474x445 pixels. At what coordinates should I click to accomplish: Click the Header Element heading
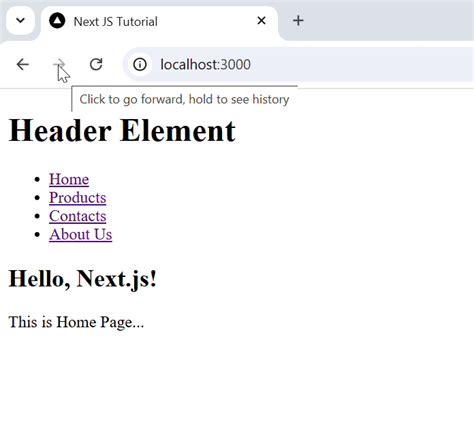click(x=122, y=131)
